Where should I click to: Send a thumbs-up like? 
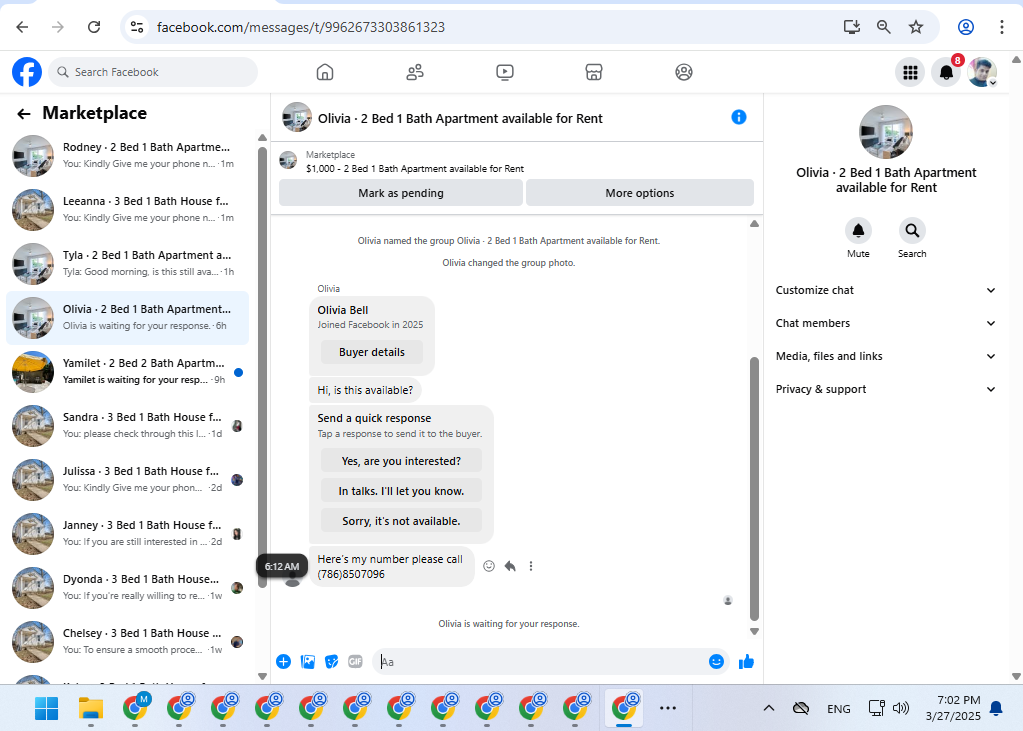click(746, 662)
